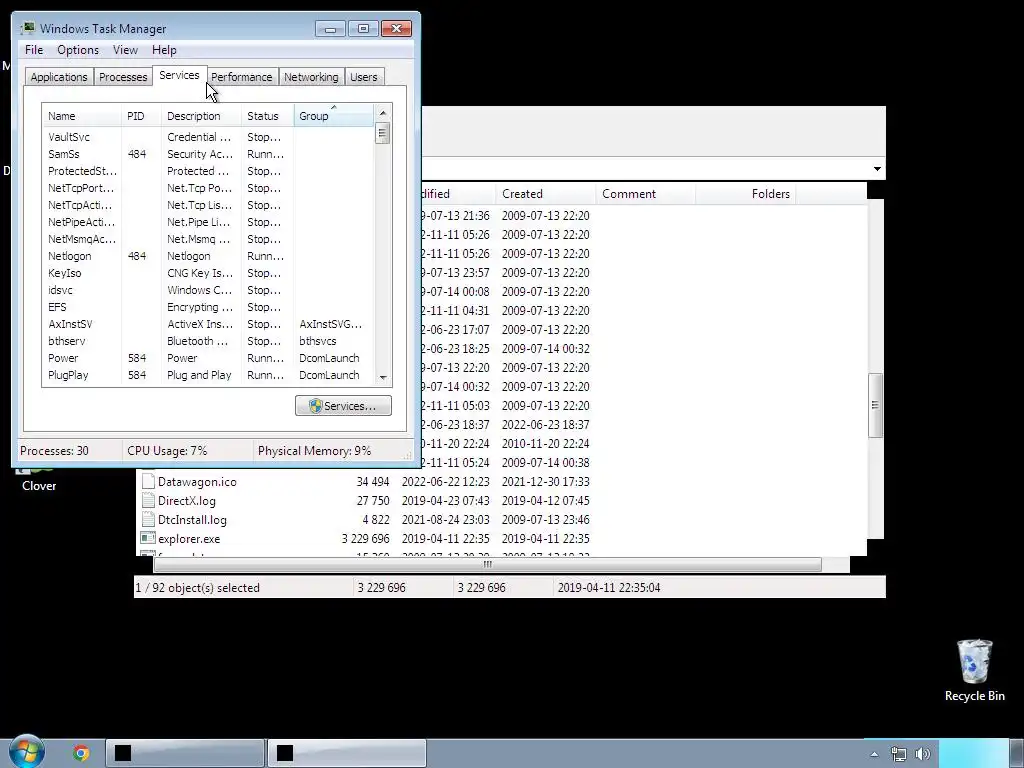Select the PlugPlay service row

pos(208,375)
